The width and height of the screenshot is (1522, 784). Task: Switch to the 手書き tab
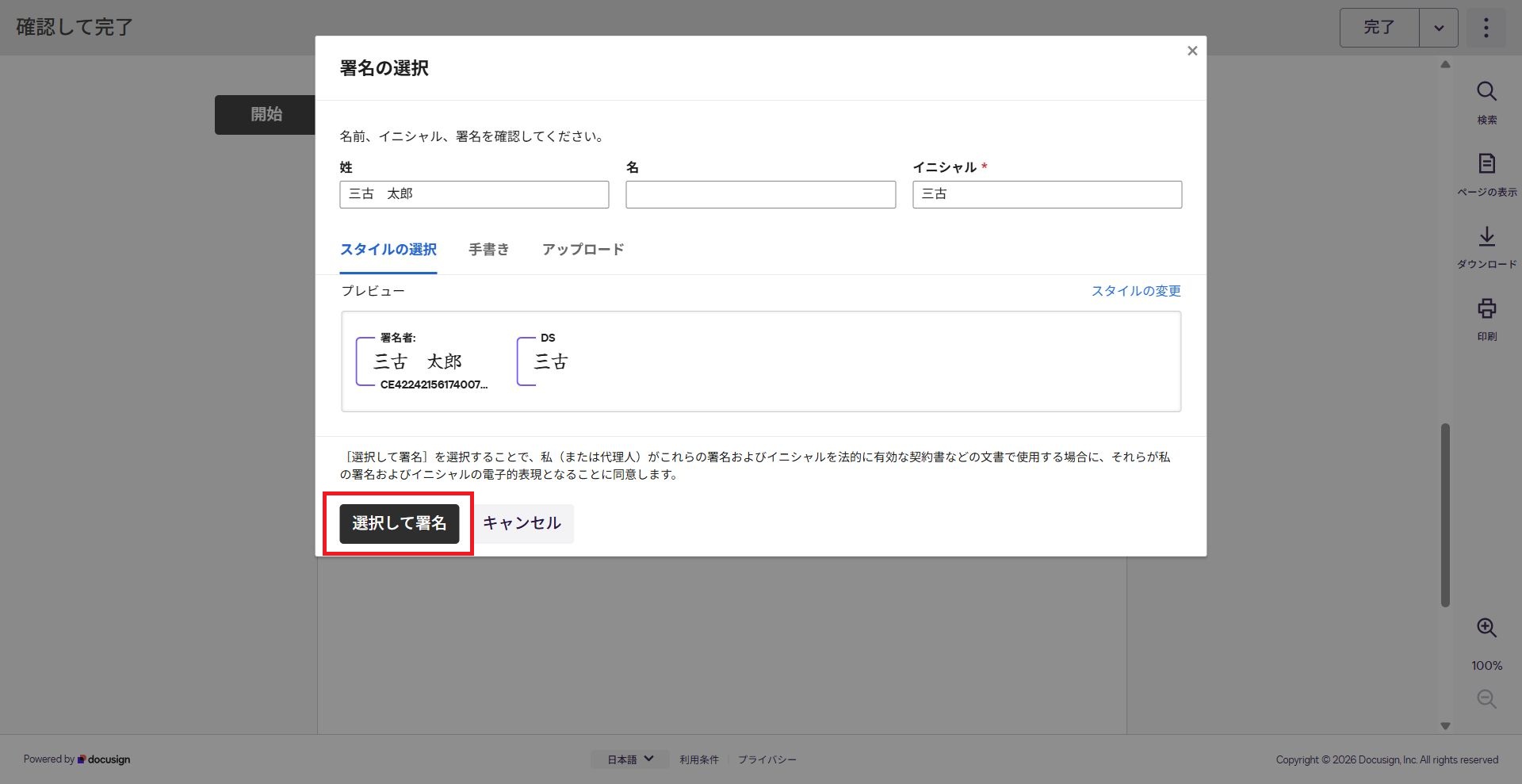[488, 250]
